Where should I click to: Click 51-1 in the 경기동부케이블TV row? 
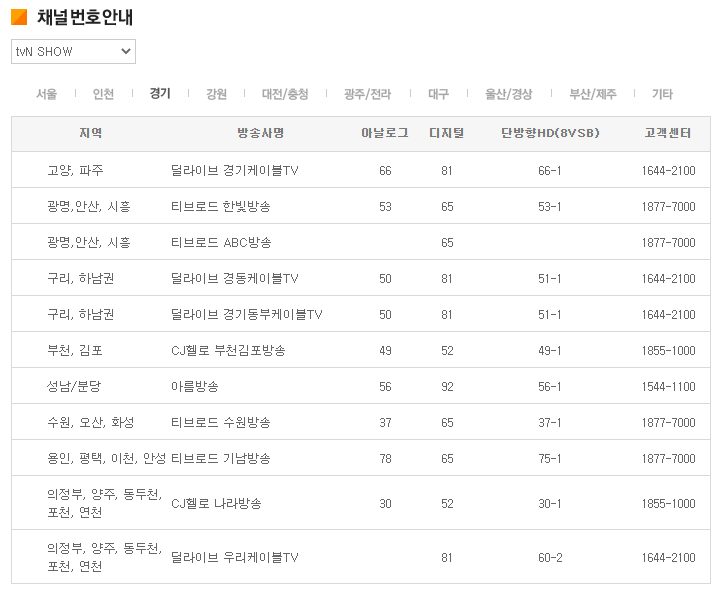click(x=550, y=314)
